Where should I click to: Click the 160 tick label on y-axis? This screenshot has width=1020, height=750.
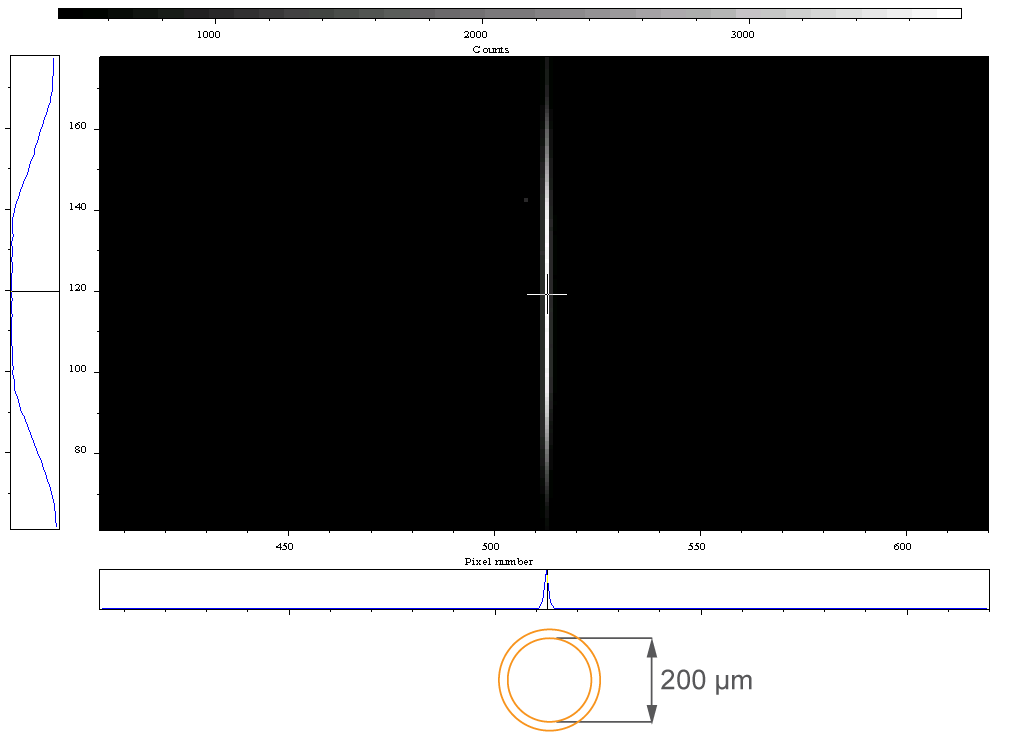[x=77, y=126]
